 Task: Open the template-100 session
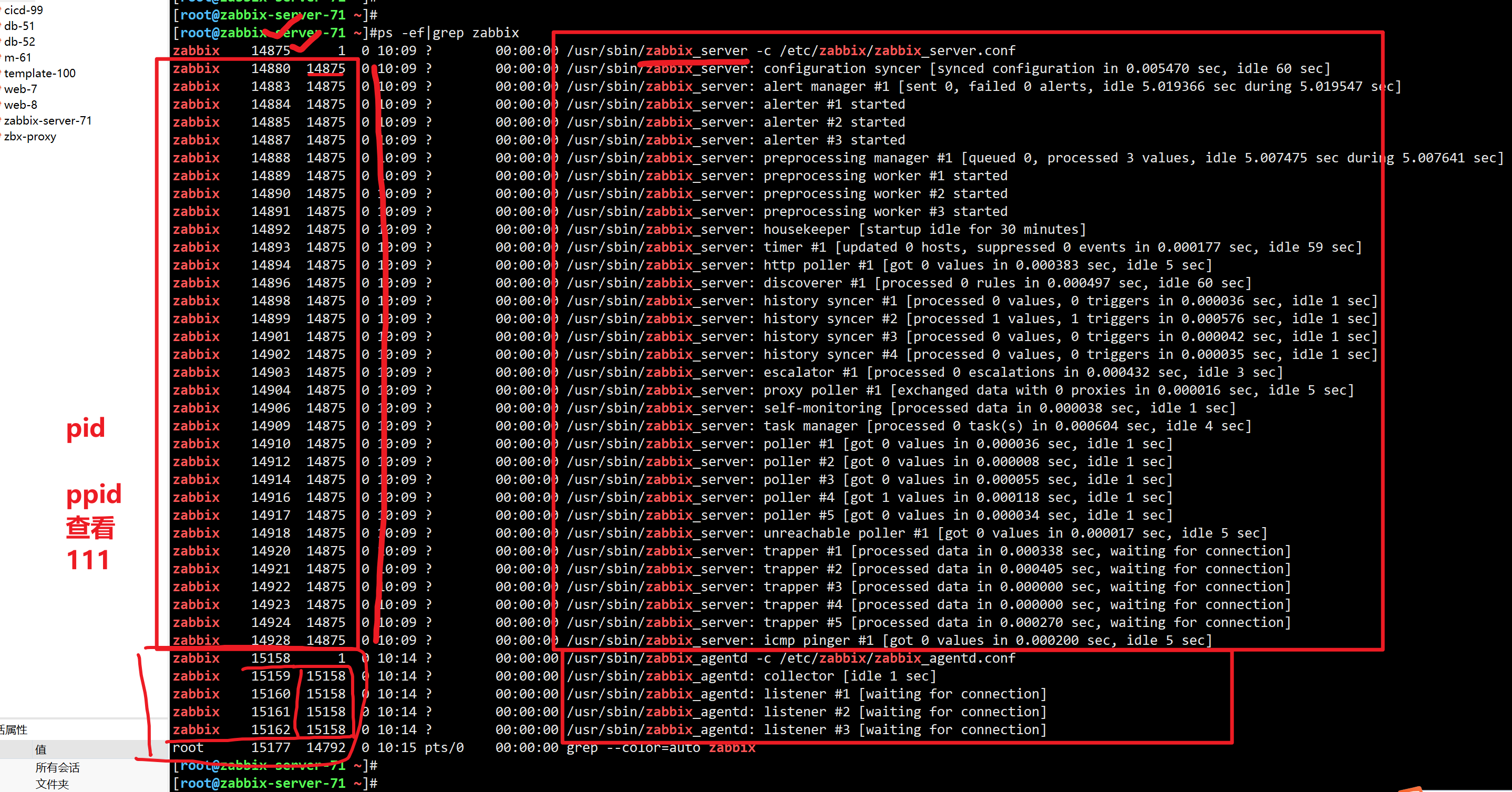point(40,74)
